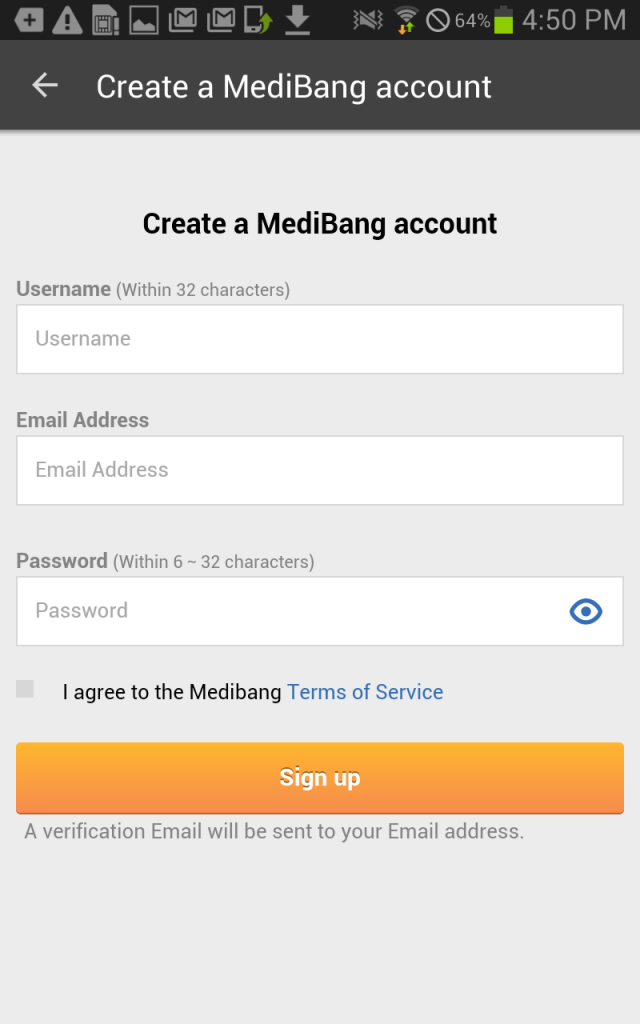The height and width of the screenshot is (1024, 640).
Task: Tap the plus notification icon in status bar
Action: [29, 20]
